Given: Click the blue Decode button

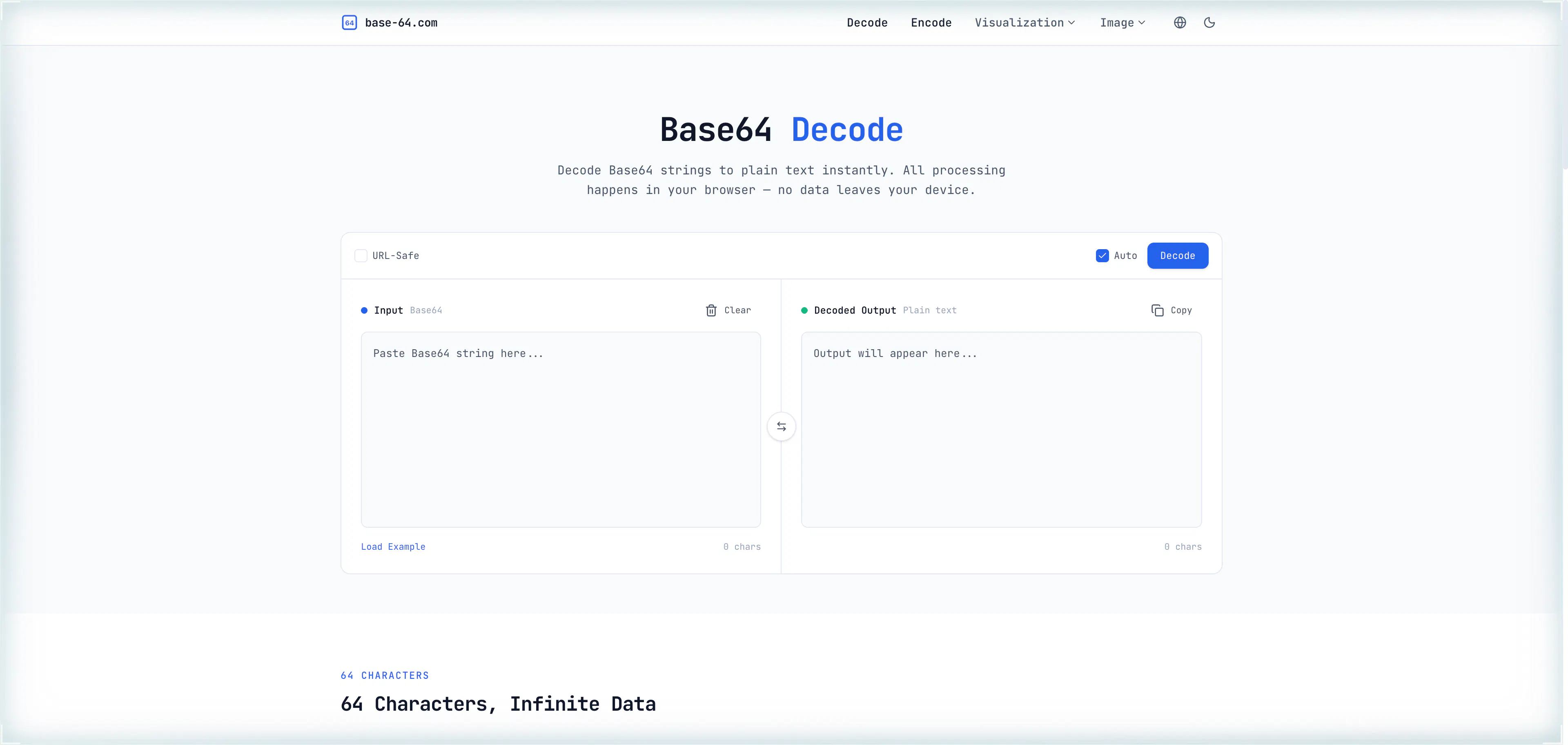Looking at the screenshot, I should [x=1178, y=256].
